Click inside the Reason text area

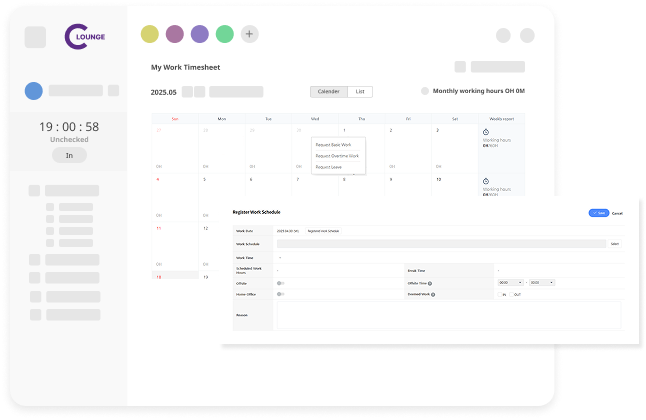tap(449, 315)
